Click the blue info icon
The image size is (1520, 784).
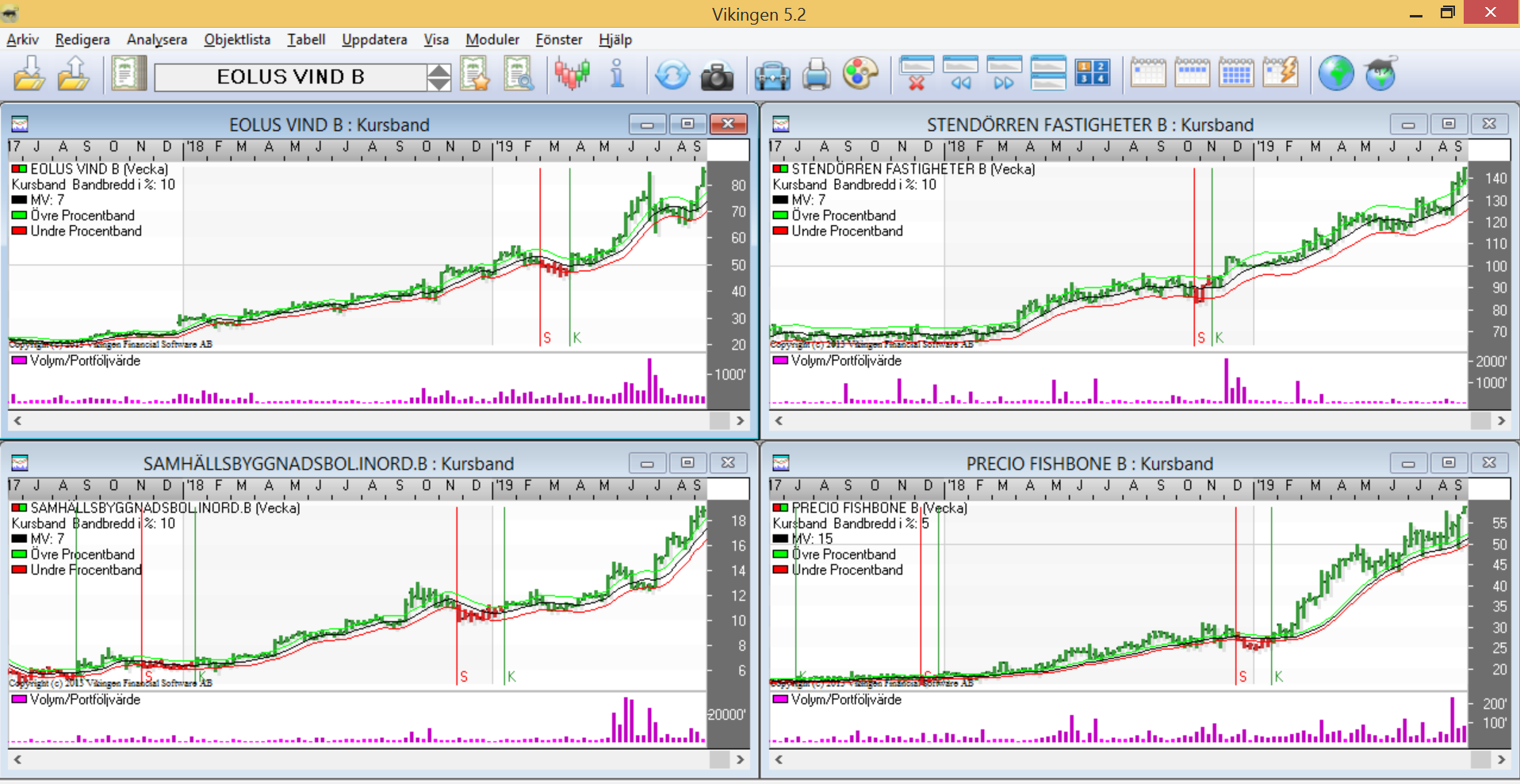pyautogui.click(x=617, y=75)
